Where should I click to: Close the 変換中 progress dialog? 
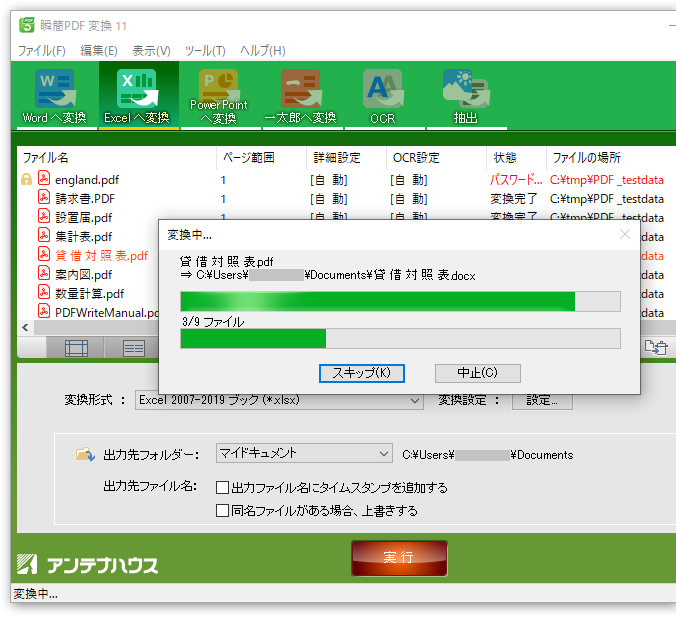pyautogui.click(x=625, y=235)
